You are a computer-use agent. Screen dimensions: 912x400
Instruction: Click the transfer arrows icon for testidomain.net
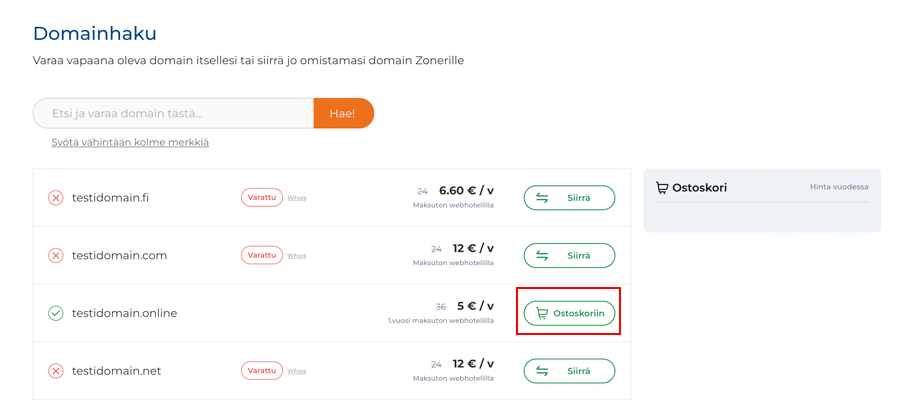[542, 372]
